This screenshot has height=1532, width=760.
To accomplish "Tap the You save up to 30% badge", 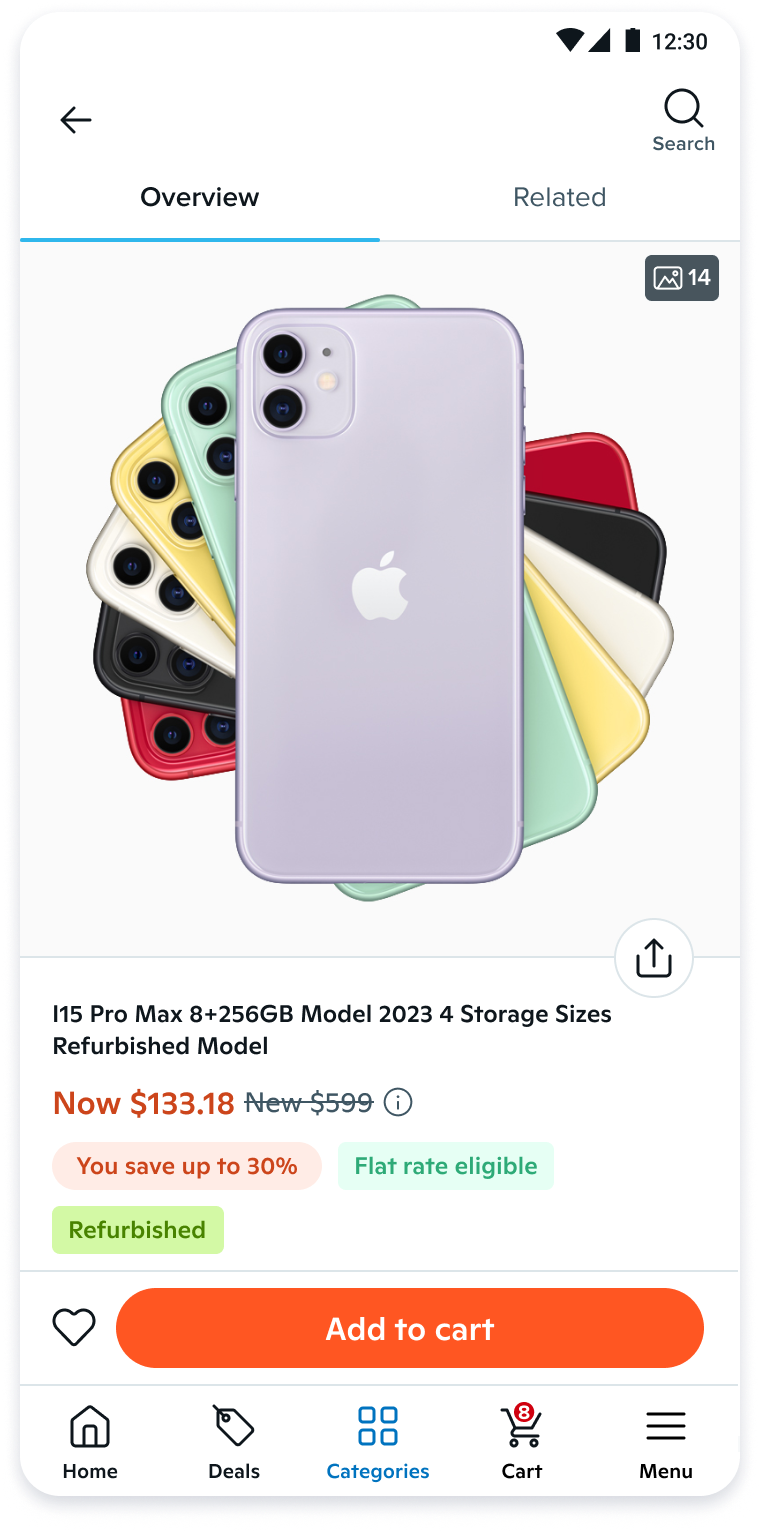I will coord(187,1166).
